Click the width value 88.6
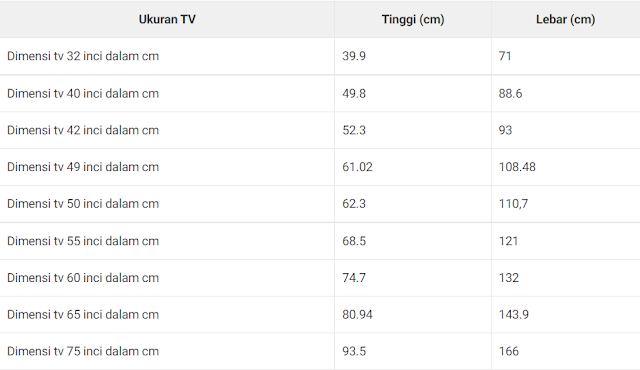The image size is (640, 370). 510,93
